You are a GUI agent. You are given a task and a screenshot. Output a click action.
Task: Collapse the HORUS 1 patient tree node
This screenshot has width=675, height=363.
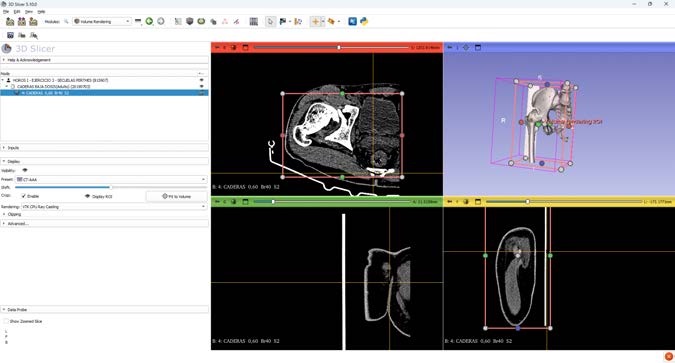coord(3,81)
